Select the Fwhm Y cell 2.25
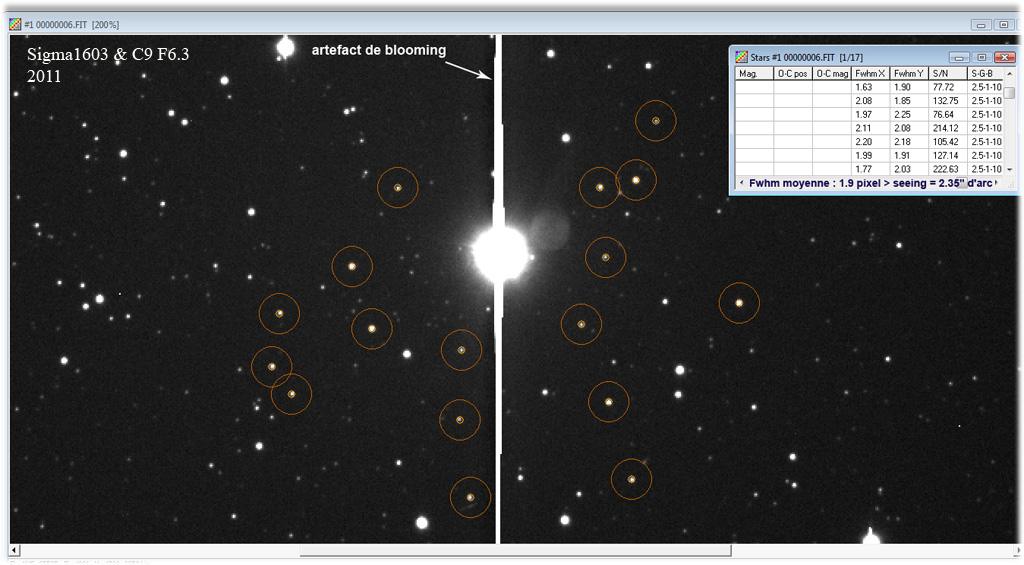The image size is (1024, 565). pyautogui.click(x=909, y=114)
